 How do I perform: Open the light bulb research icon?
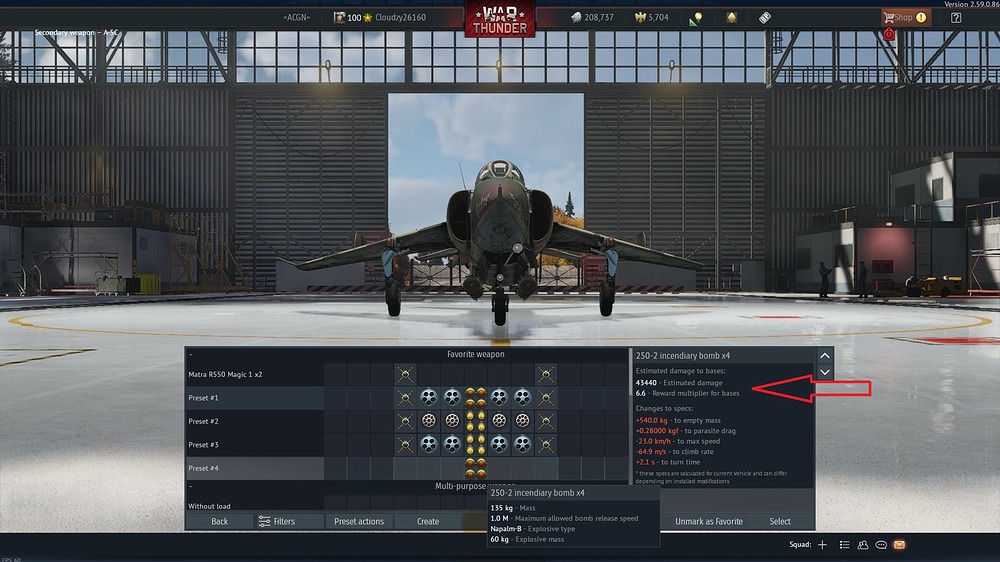click(696, 18)
